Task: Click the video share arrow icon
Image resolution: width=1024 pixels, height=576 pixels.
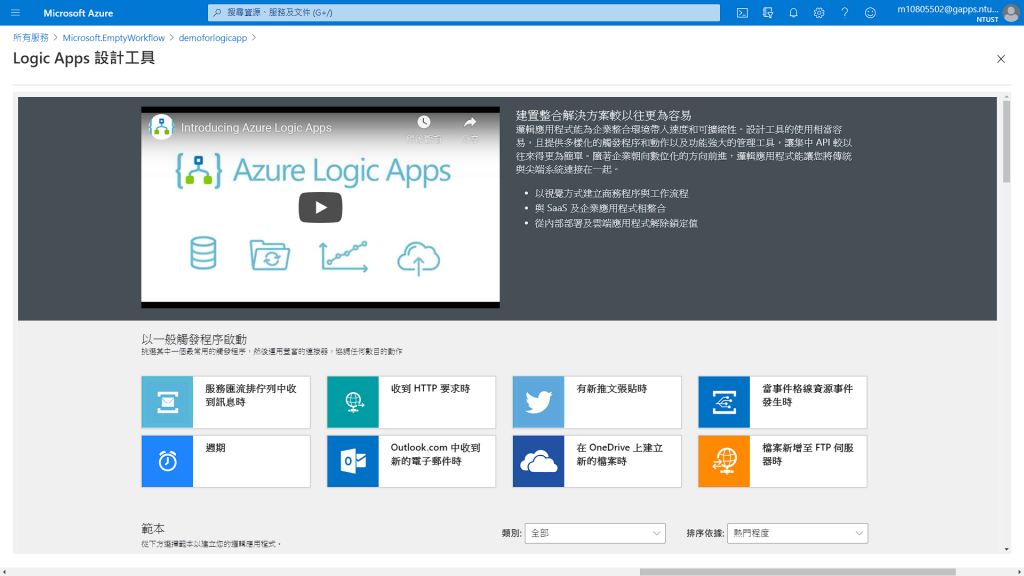Action: [470, 122]
